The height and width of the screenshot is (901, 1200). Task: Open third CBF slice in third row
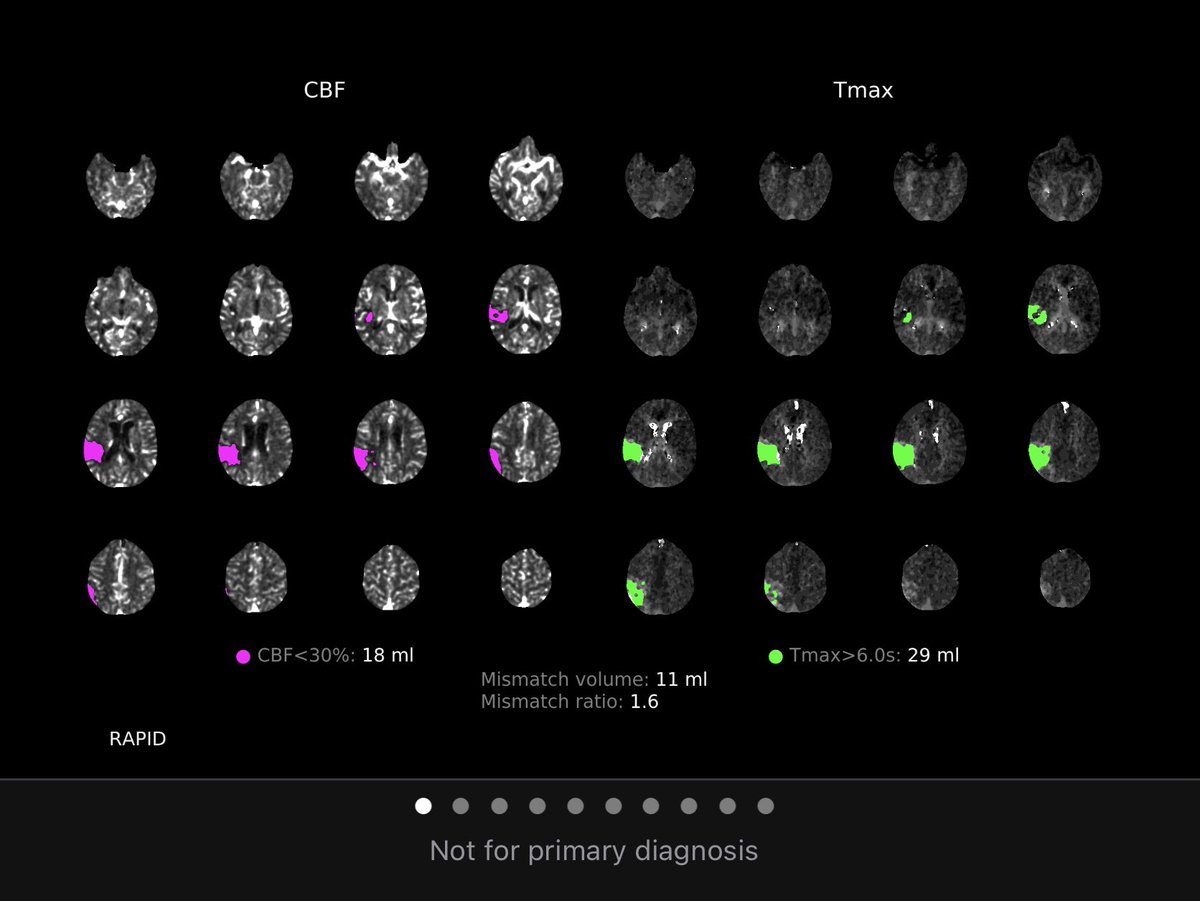[391, 442]
